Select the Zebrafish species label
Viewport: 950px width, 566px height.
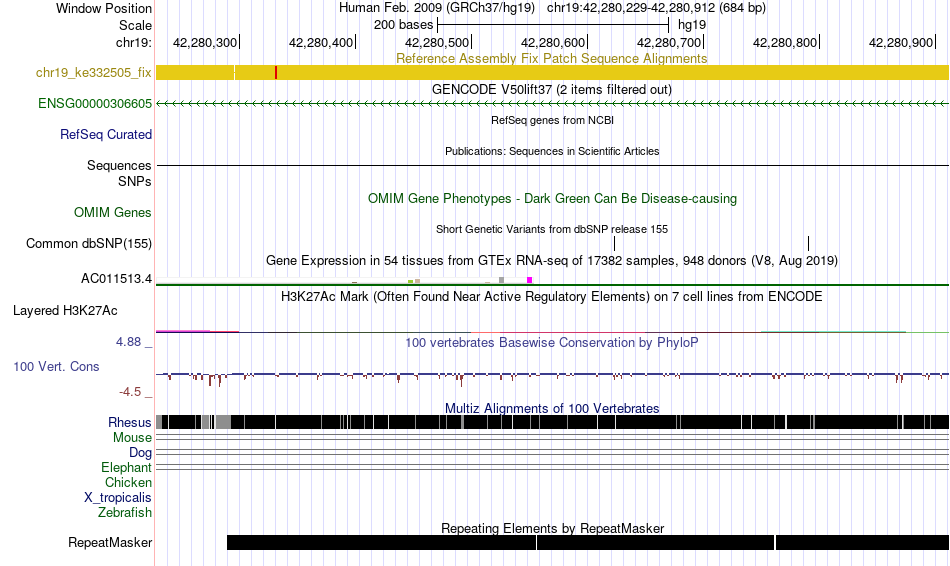click(125, 513)
